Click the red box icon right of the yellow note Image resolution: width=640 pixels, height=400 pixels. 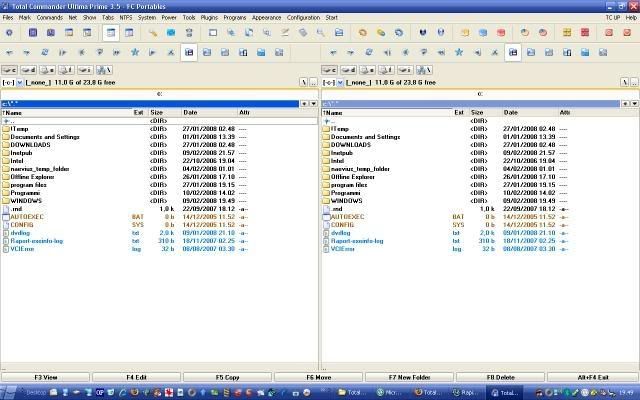tap(501, 33)
